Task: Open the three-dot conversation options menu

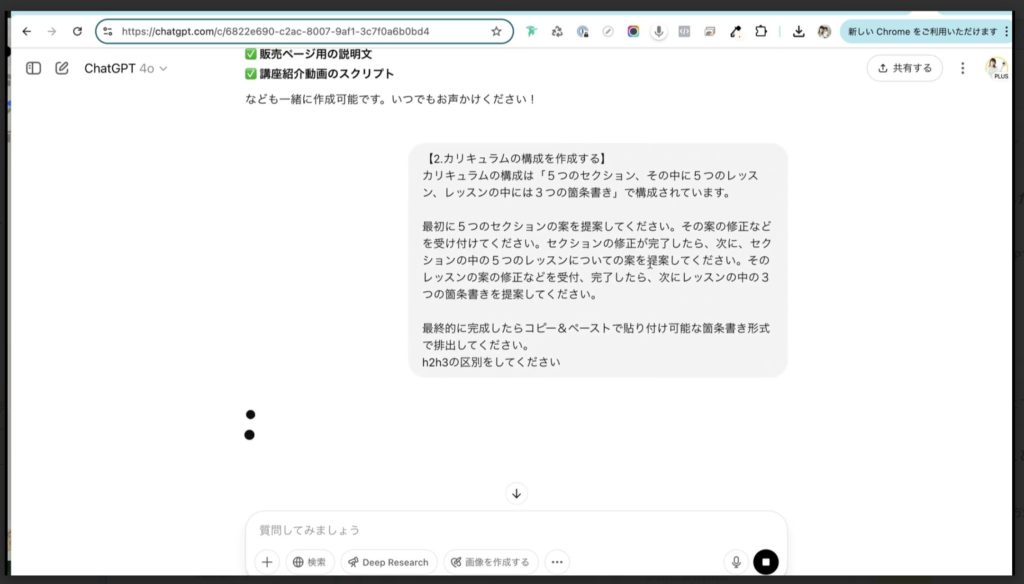Action: pos(962,67)
